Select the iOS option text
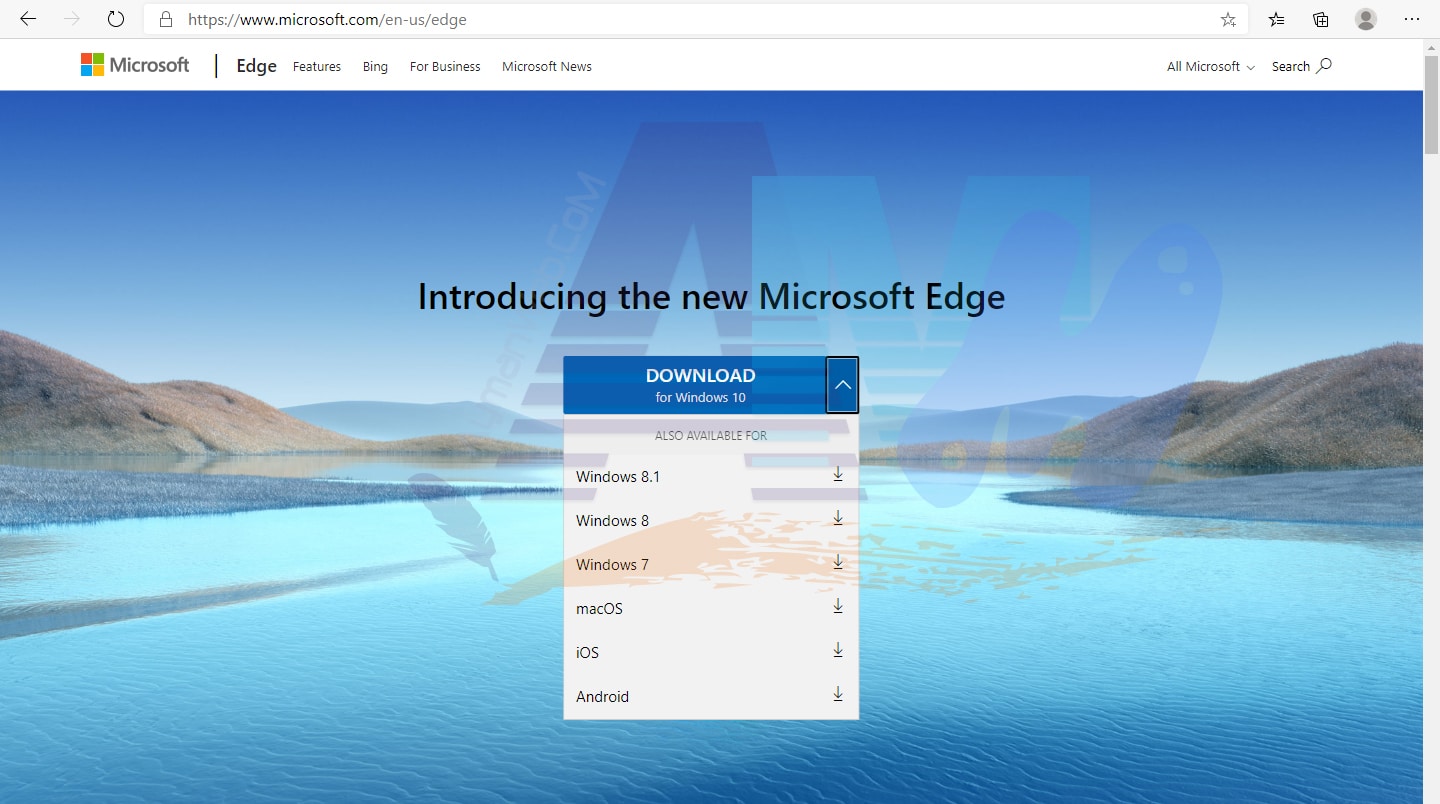This screenshot has width=1440, height=804. tap(587, 653)
